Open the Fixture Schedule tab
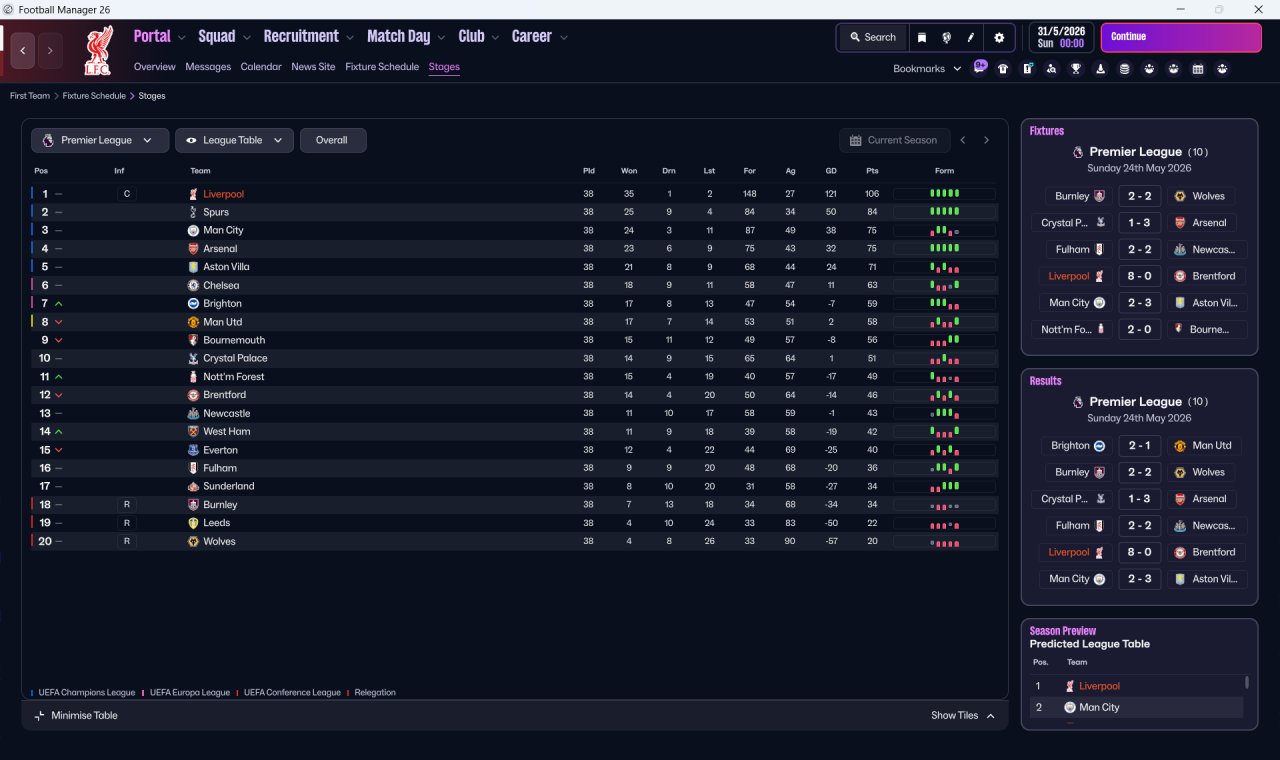The height and width of the screenshot is (760, 1280). coord(382,67)
